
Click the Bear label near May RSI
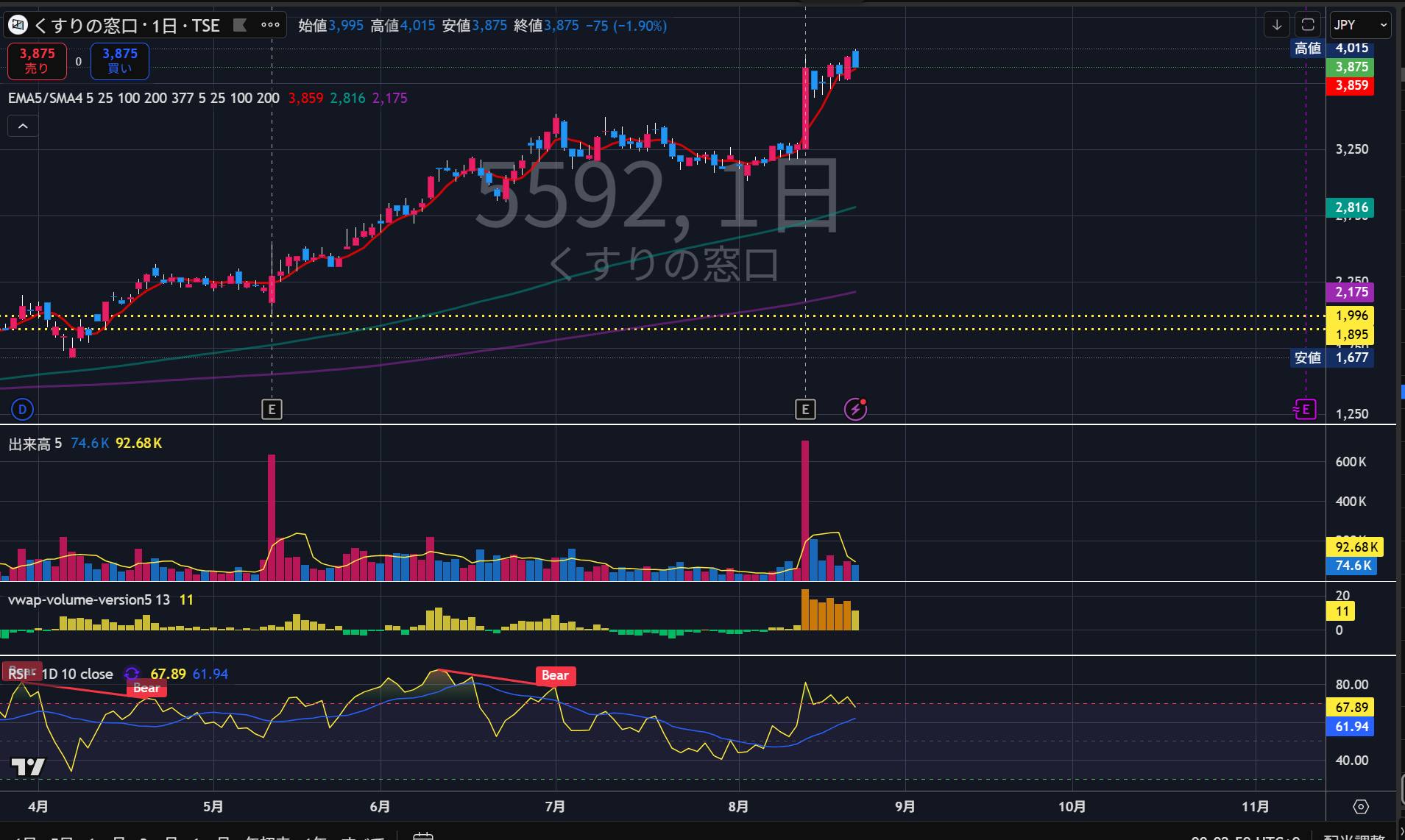(146, 688)
